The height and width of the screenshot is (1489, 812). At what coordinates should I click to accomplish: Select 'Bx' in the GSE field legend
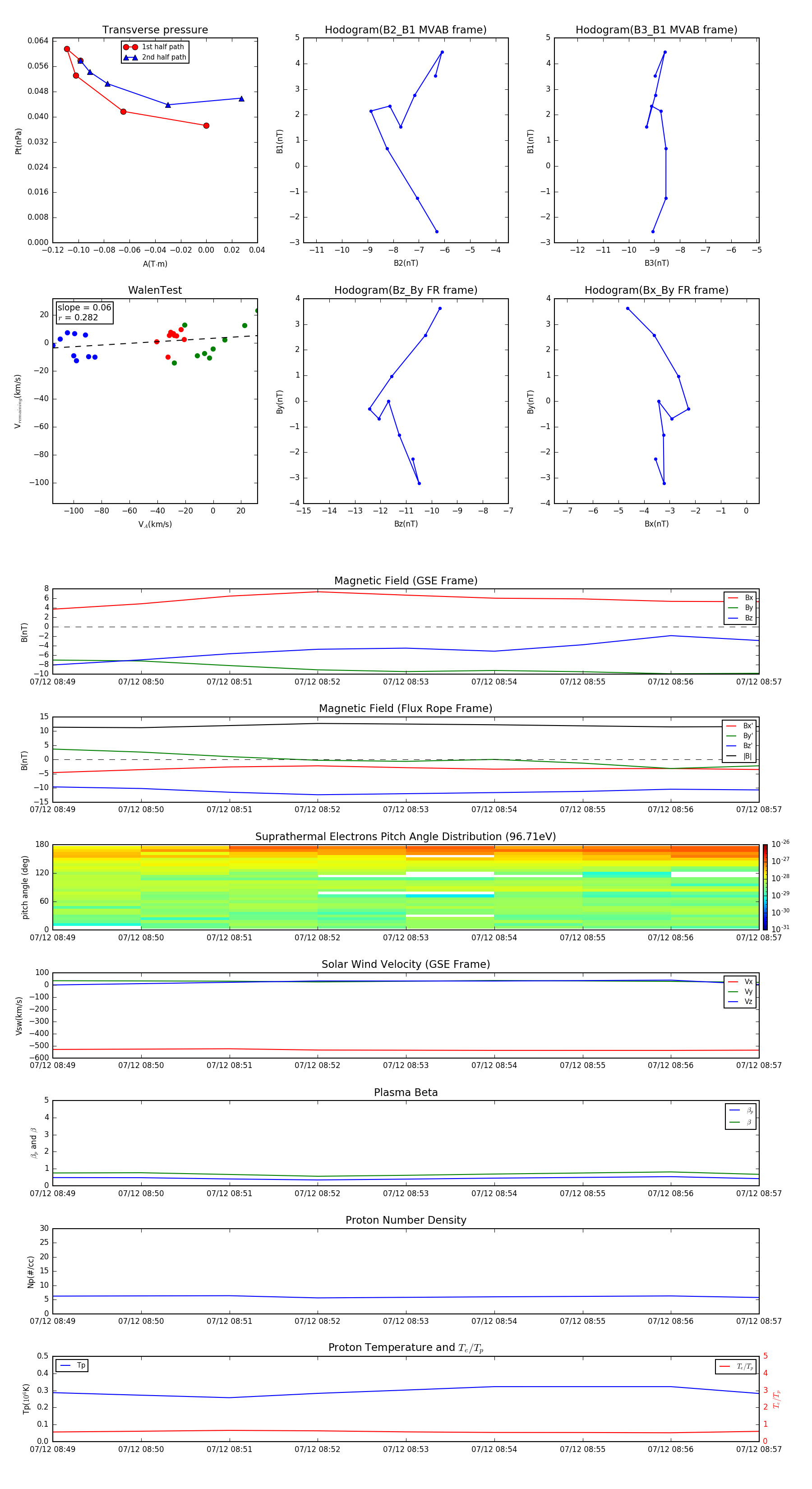point(740,598)
